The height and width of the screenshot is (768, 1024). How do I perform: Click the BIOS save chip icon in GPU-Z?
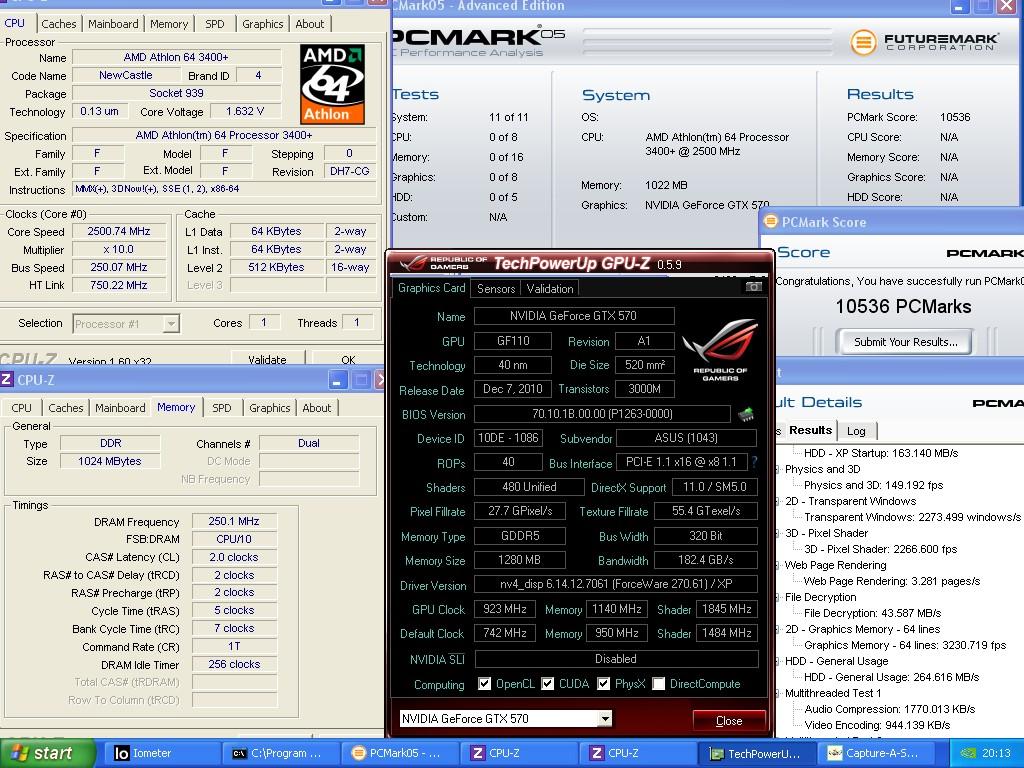(745, 414)
